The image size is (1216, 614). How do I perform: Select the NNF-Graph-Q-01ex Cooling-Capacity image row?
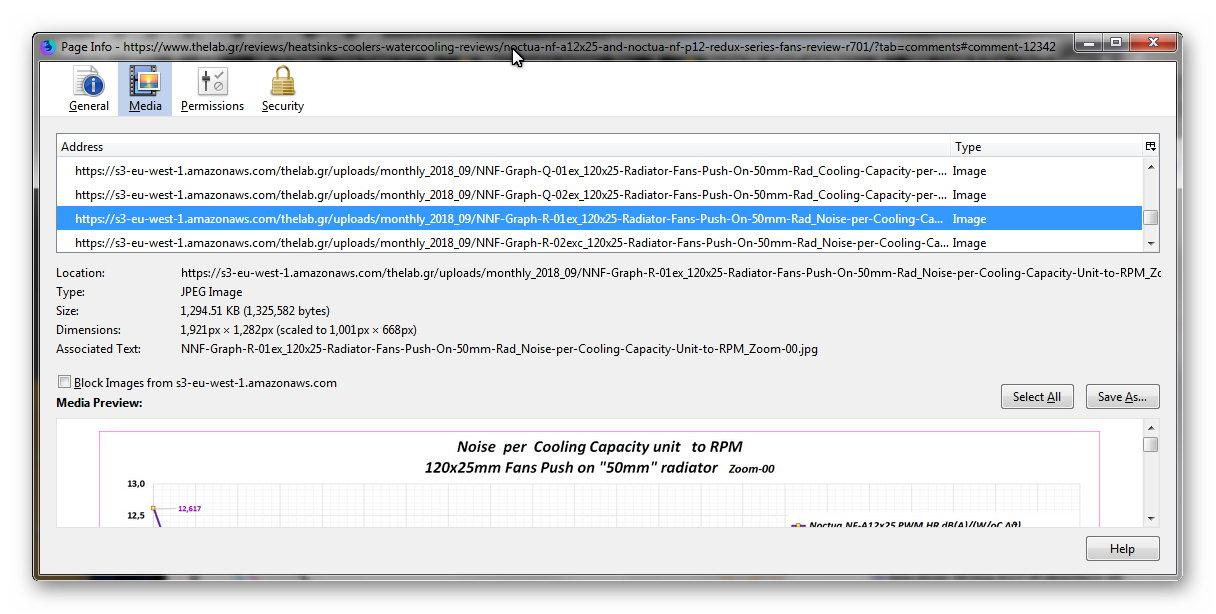click(x=599, y=170)
